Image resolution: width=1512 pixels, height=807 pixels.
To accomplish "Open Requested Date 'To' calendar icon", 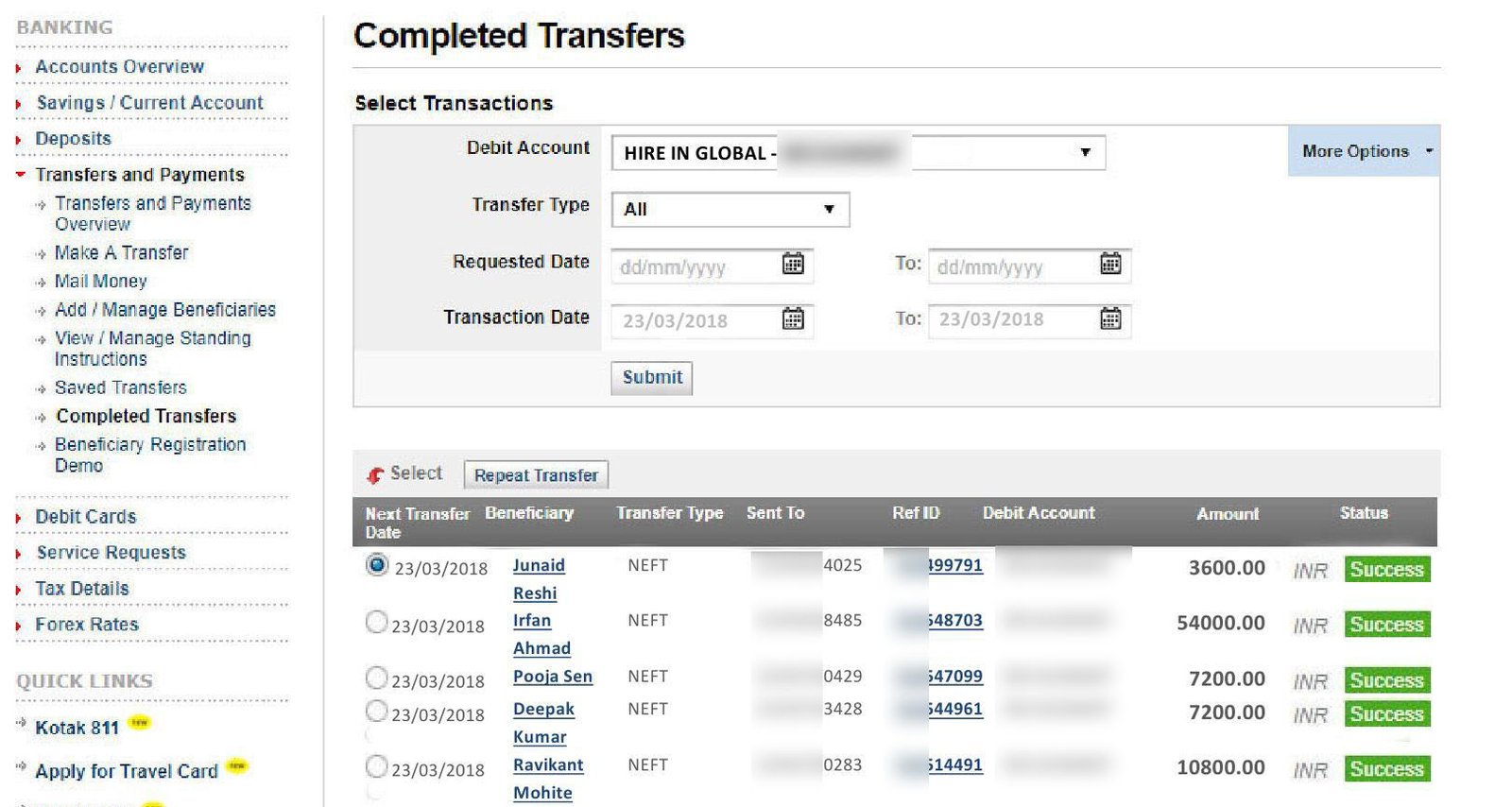I will [x=1110, y=264].
